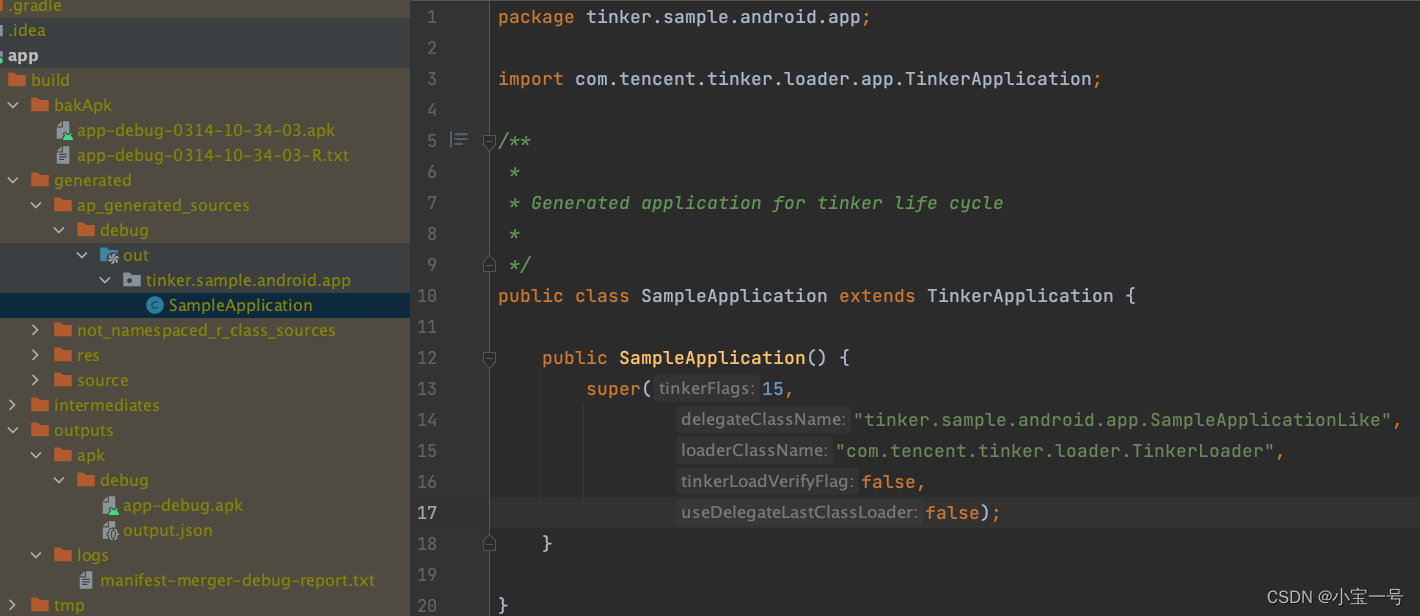Click the outputs folder icon
Viewport: 1420px width, 616px height.
40,430
